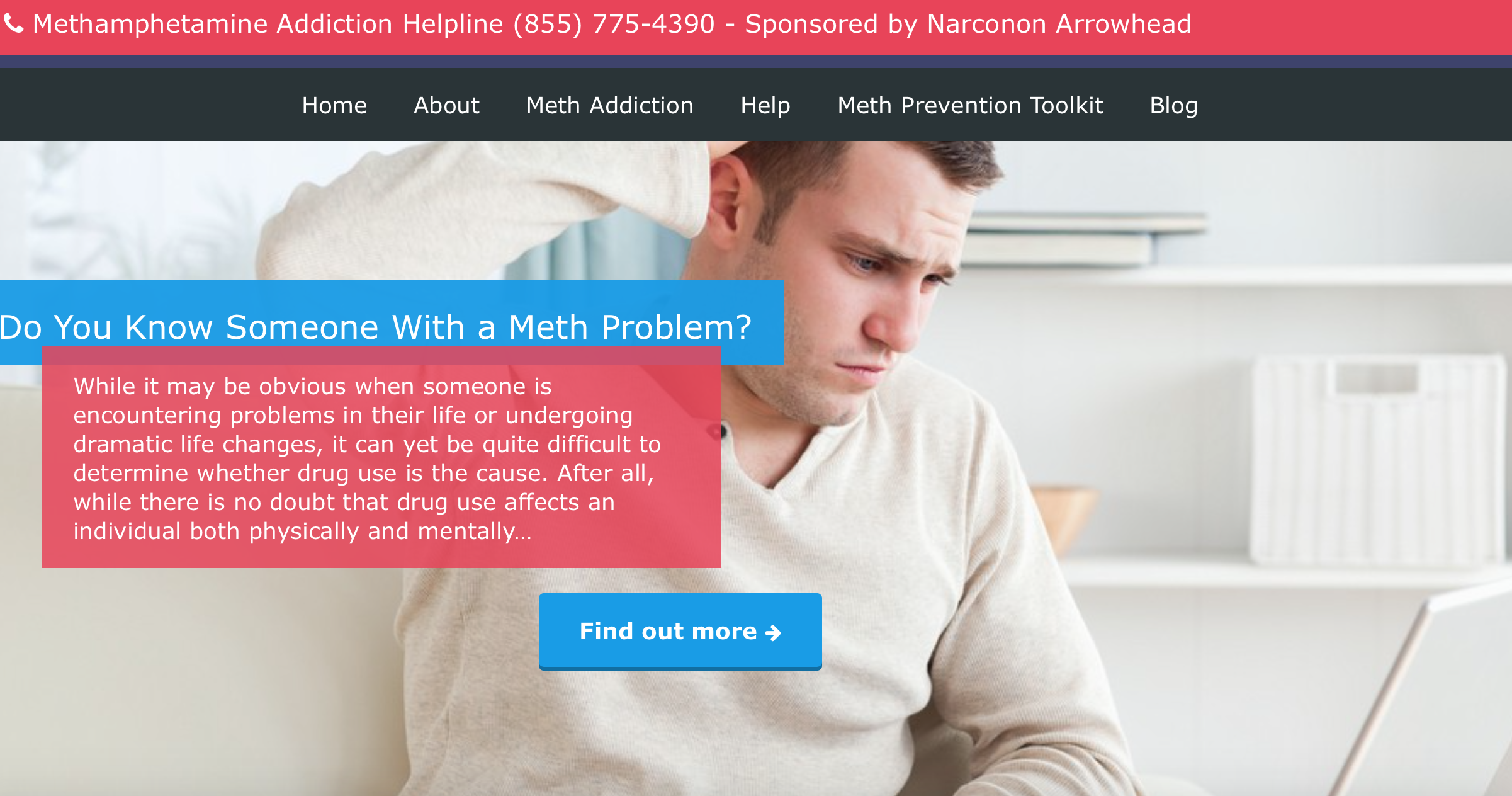Click the Find out more button

(680, 631)
